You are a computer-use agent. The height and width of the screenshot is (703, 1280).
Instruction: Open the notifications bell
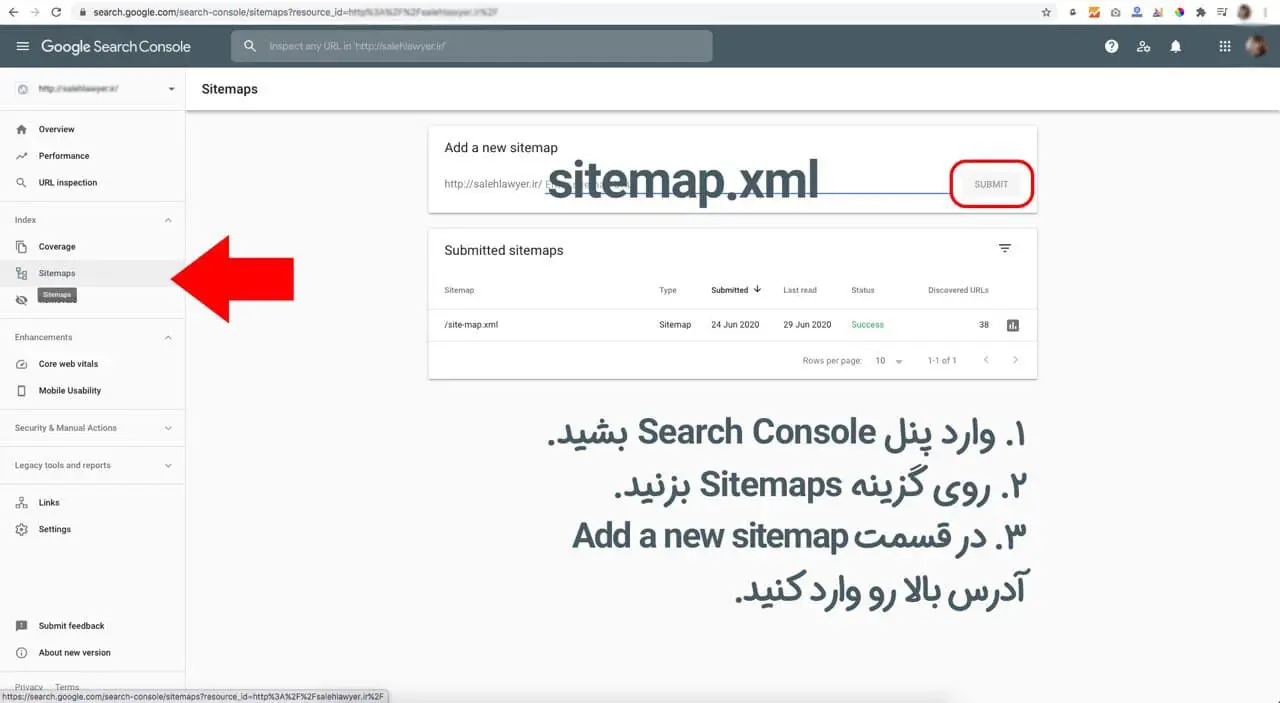pyautogui.click(x=1176, y=46)
